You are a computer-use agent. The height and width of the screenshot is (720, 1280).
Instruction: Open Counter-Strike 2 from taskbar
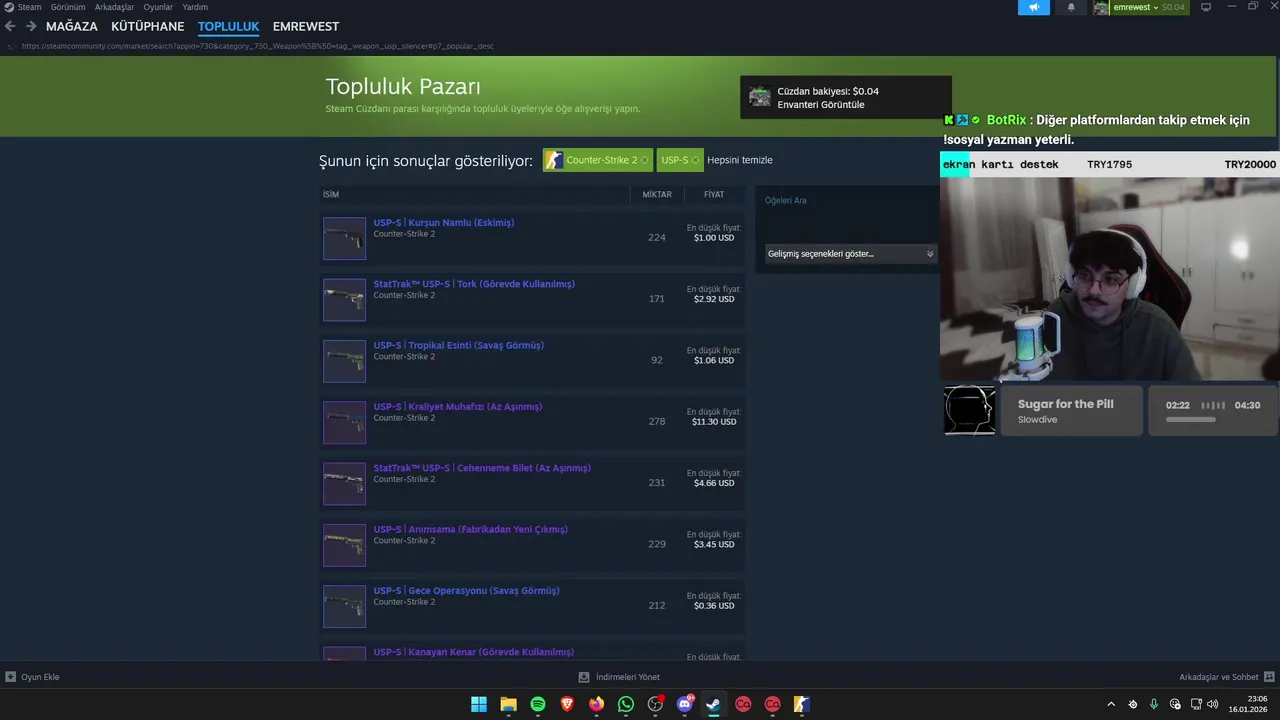(x=802, y=704)
